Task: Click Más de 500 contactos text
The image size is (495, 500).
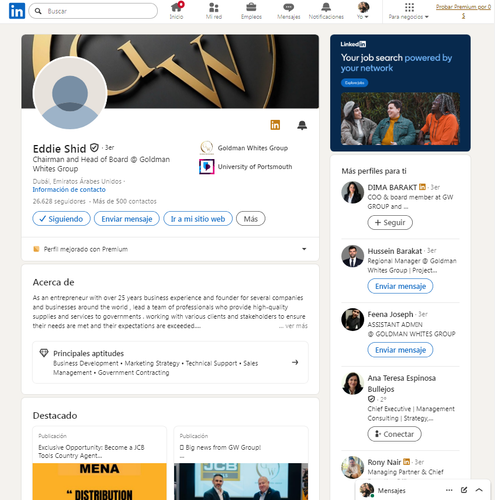Action: 125,201
